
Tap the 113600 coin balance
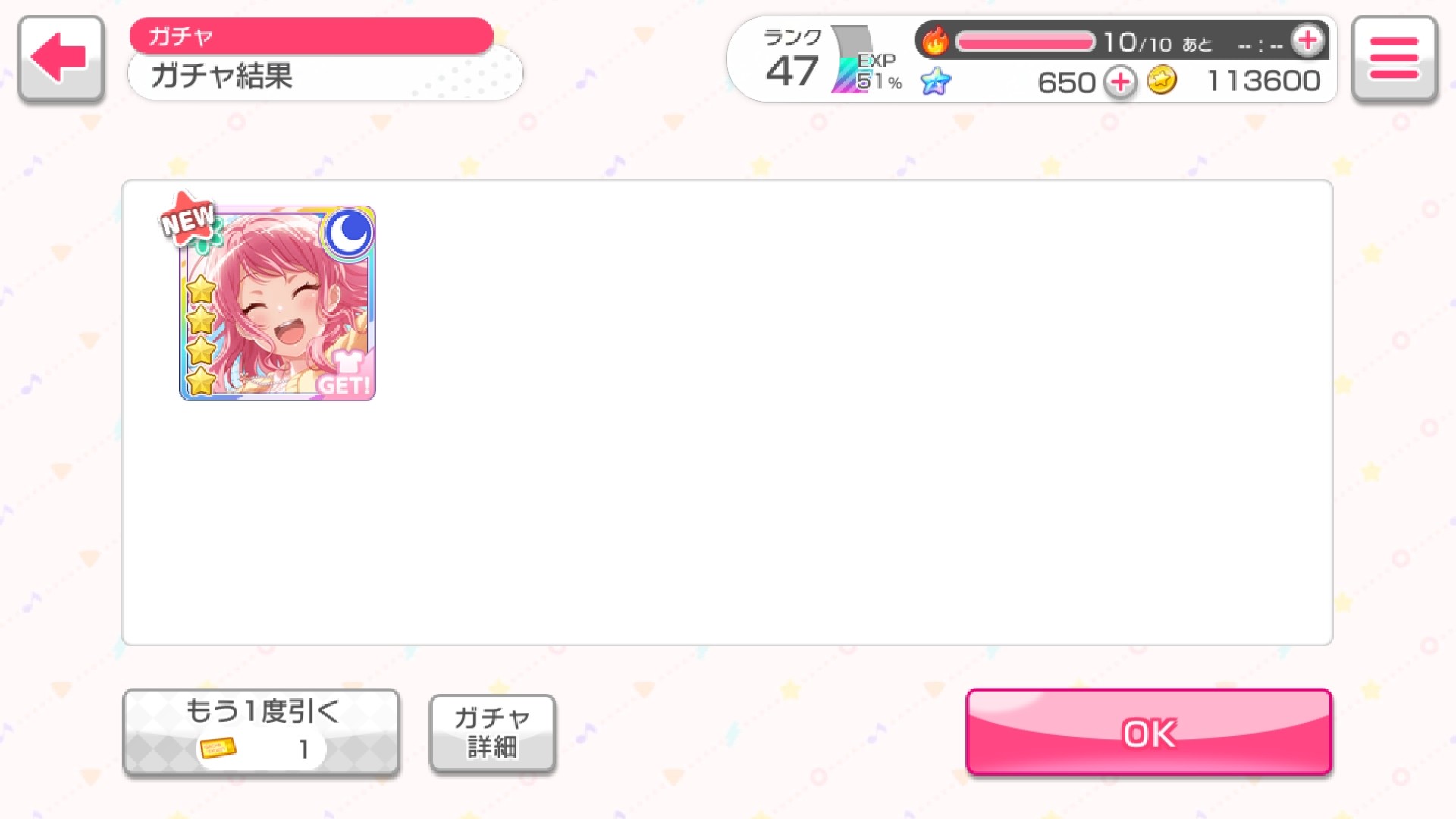[1263, 80]
